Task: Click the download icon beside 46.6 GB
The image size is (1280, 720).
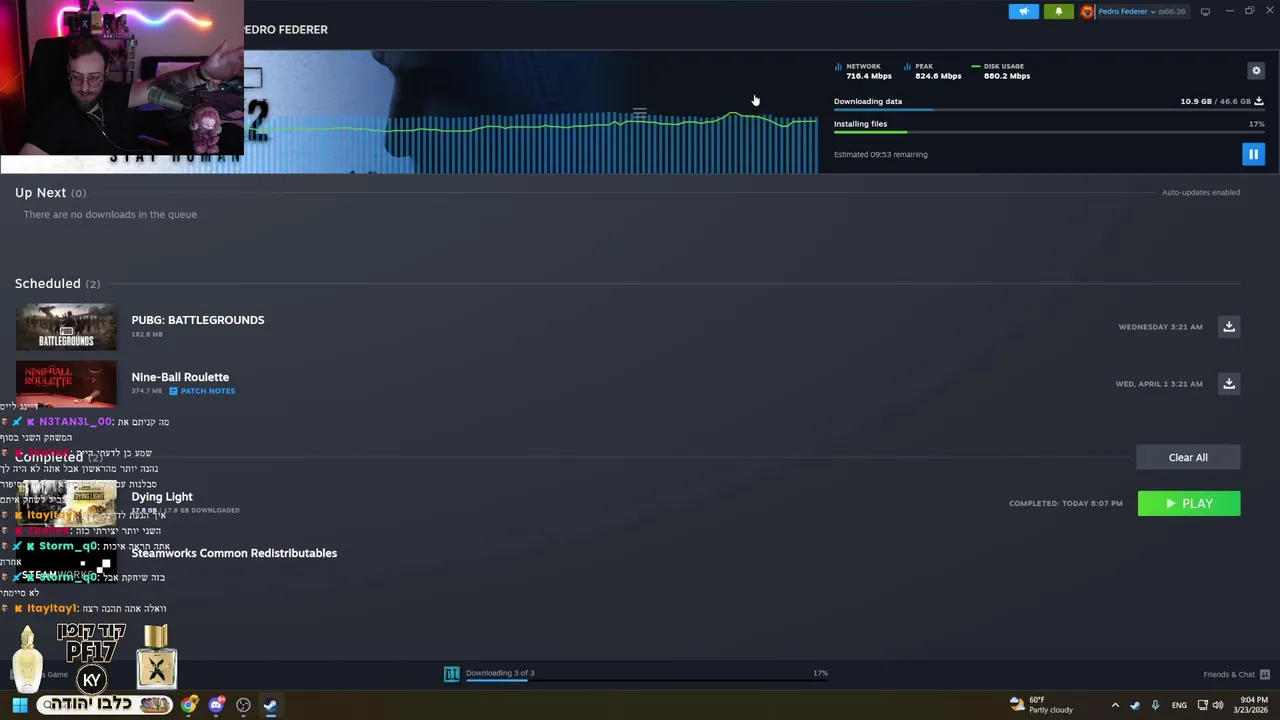Action: [1259, 101]
